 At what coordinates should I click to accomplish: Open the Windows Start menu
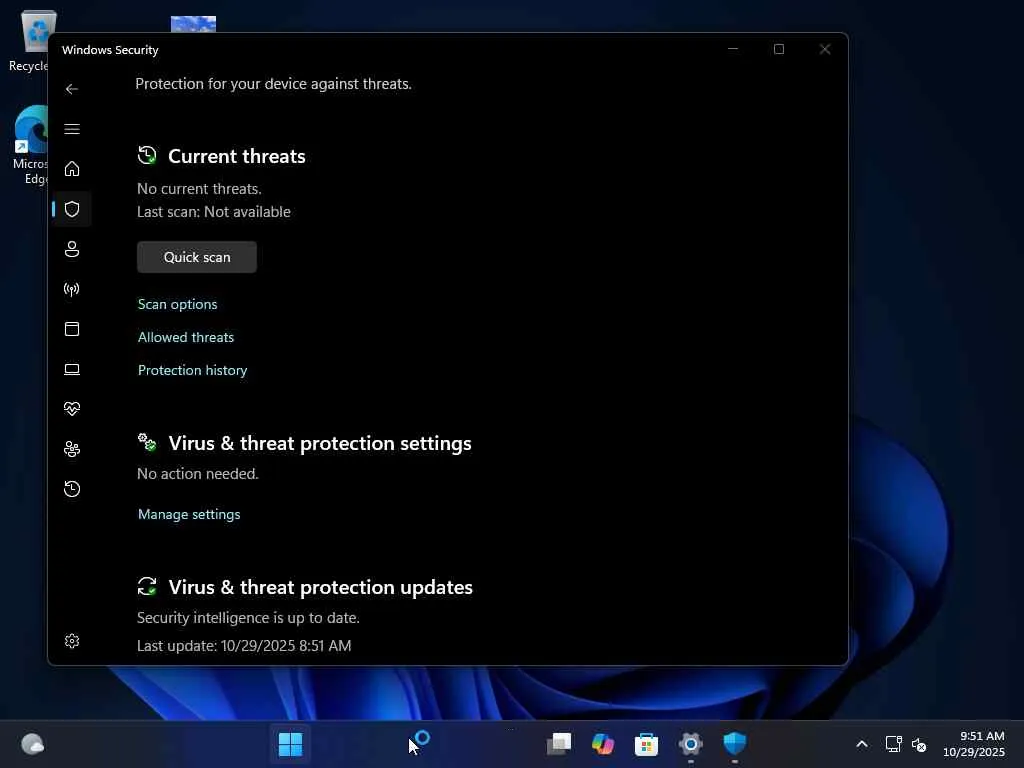click(290, 744)
